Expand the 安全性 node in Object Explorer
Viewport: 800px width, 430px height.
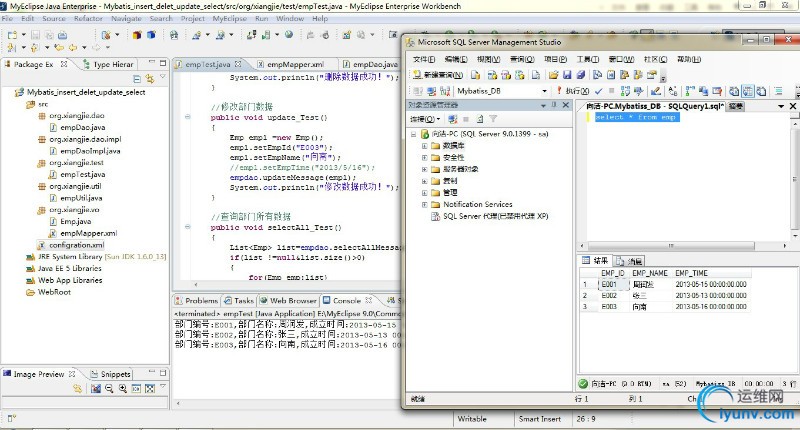coord(424,158)
